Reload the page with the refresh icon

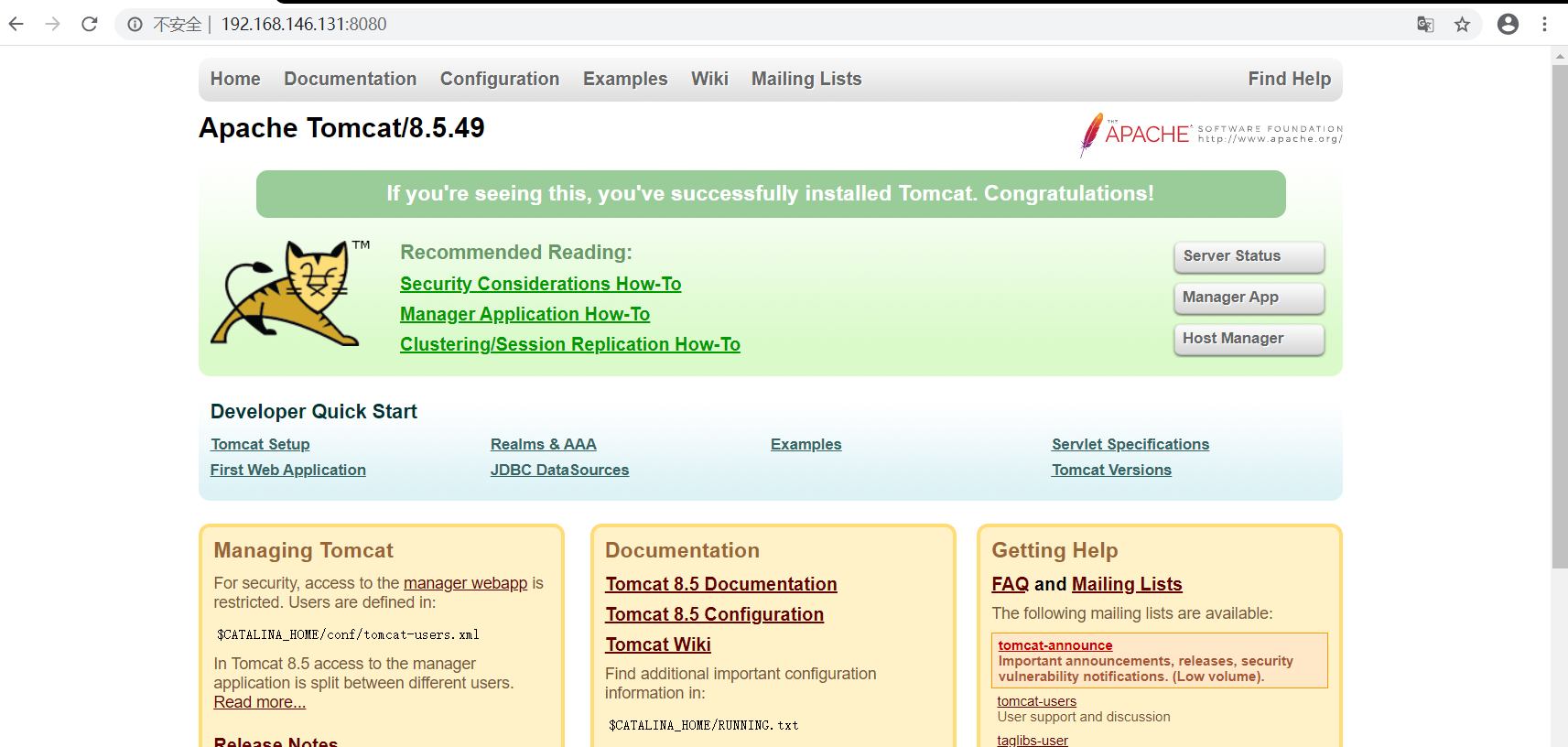90,24
